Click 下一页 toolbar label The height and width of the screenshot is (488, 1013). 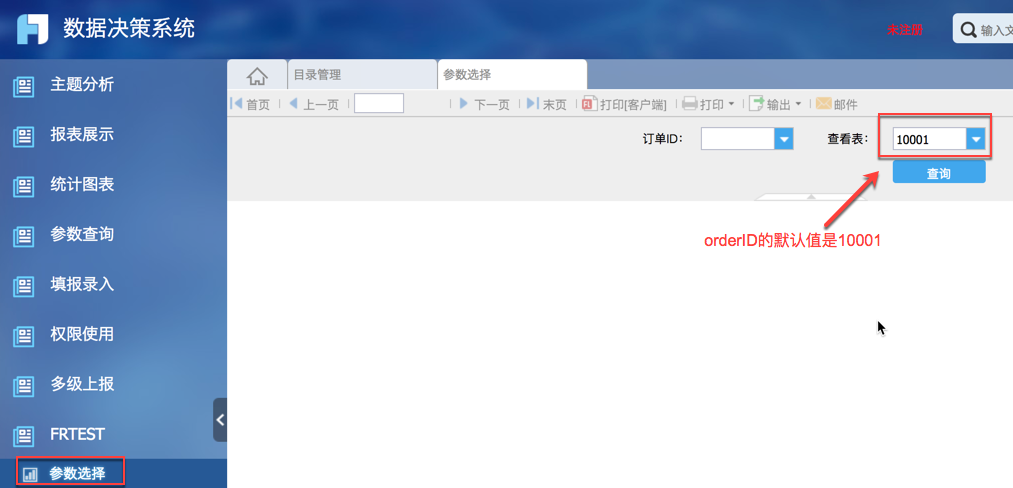(x=492, y=105)
